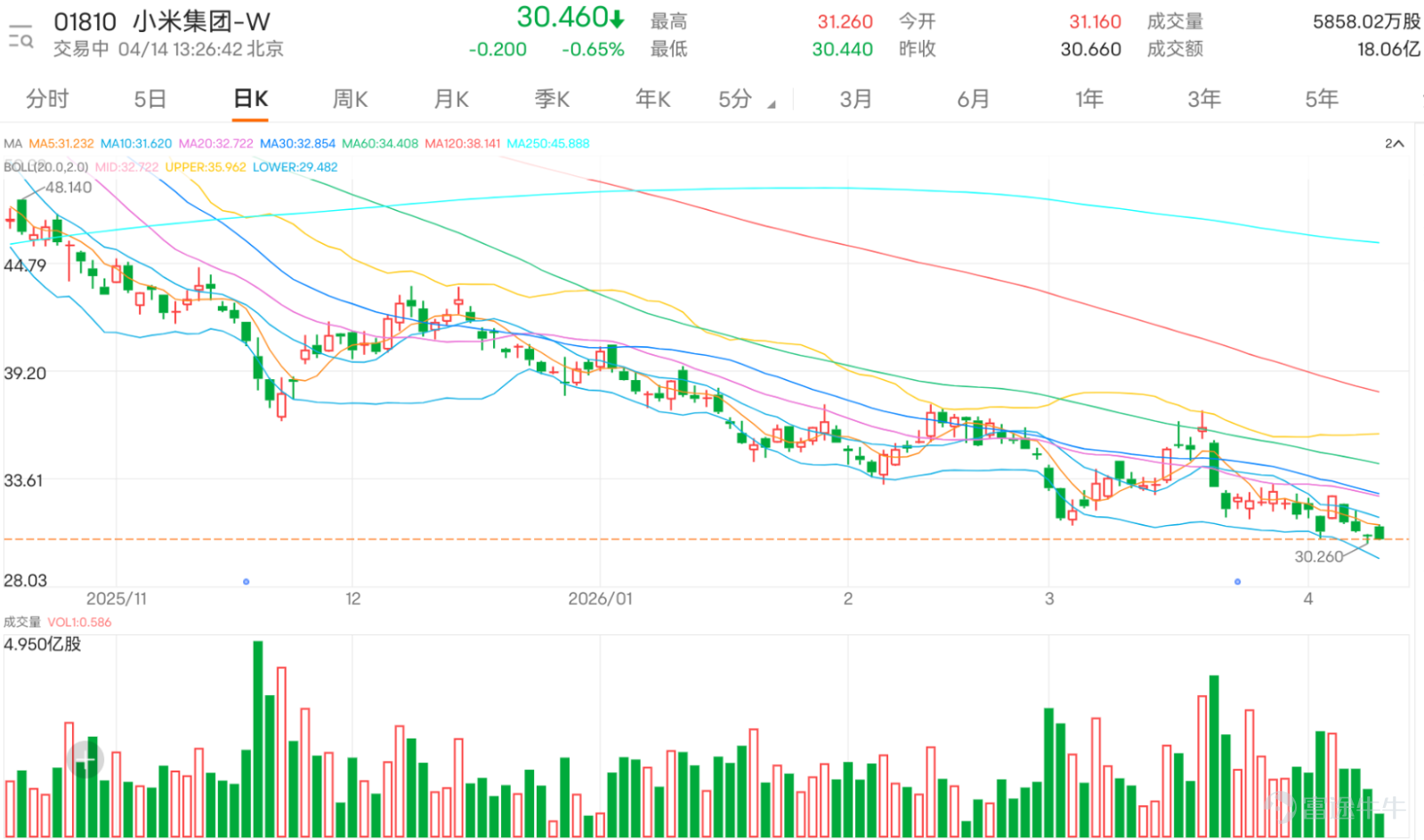Open the stock search list icon
1424x840 pixels.
pos(20,36)
